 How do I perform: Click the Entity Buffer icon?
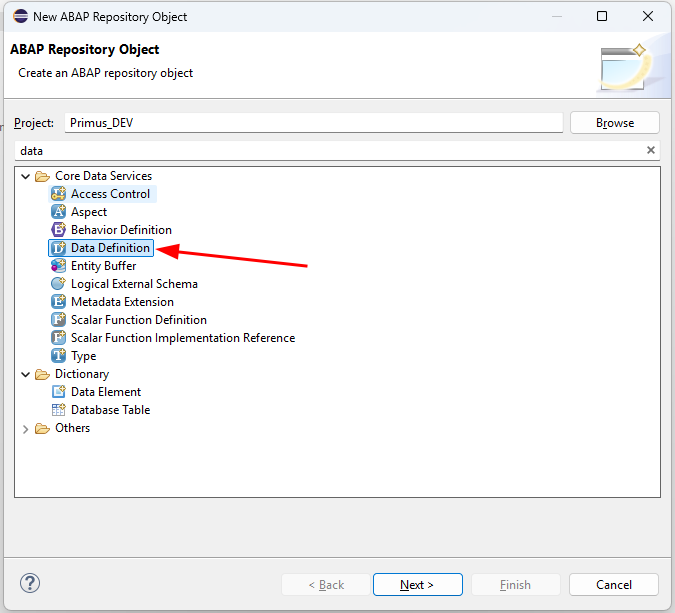[58, 266]
